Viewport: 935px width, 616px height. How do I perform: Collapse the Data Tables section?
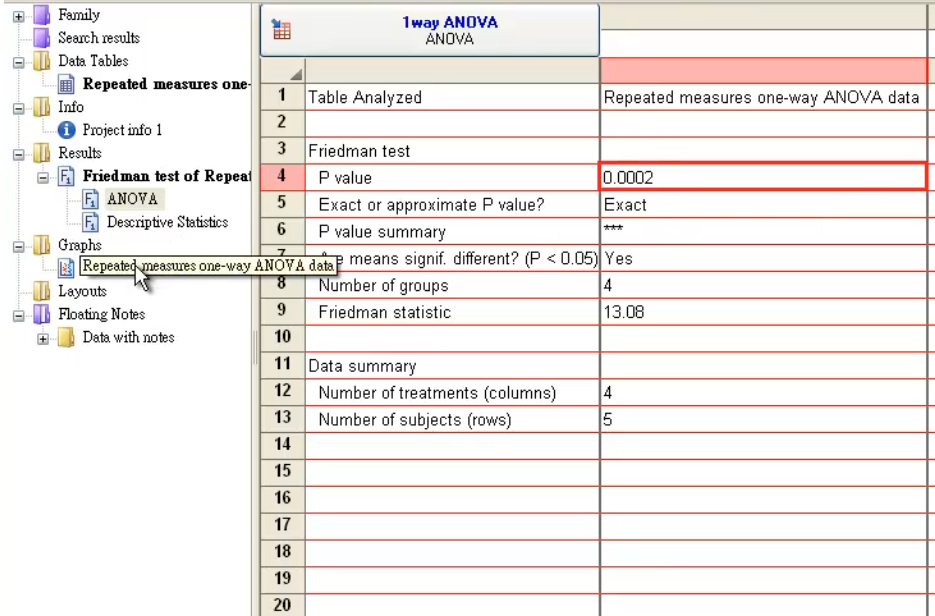click(18, 62)
